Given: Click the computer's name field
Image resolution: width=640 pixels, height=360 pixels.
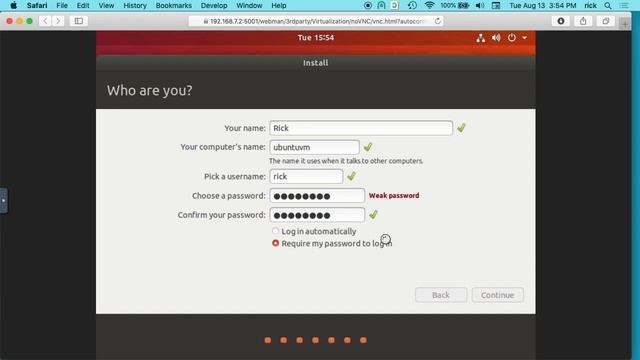Looking at the screenshot, I should 314,147.
